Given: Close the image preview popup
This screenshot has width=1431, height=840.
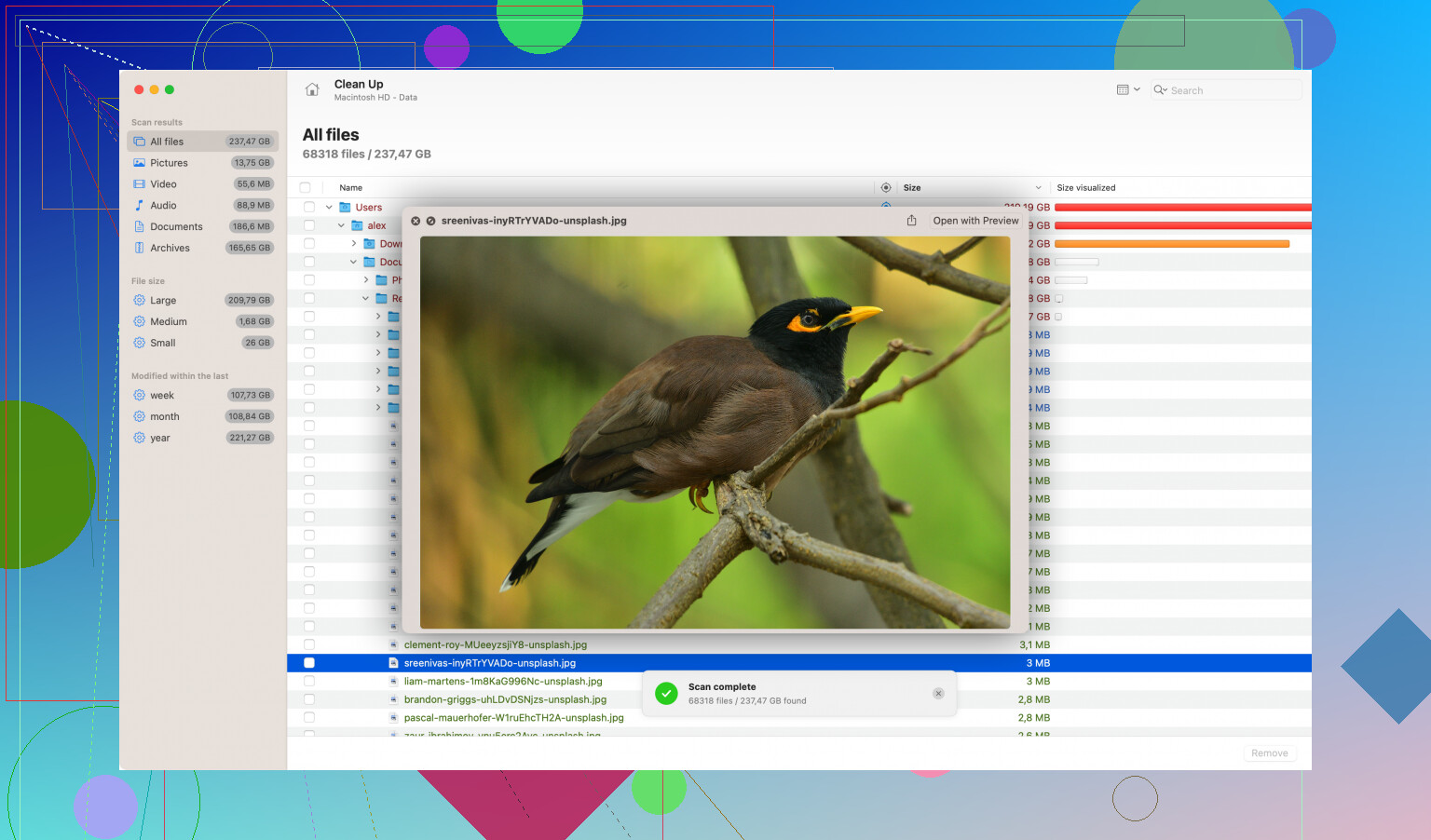Looking at the screenshot, I should click(x=416, y=221).
